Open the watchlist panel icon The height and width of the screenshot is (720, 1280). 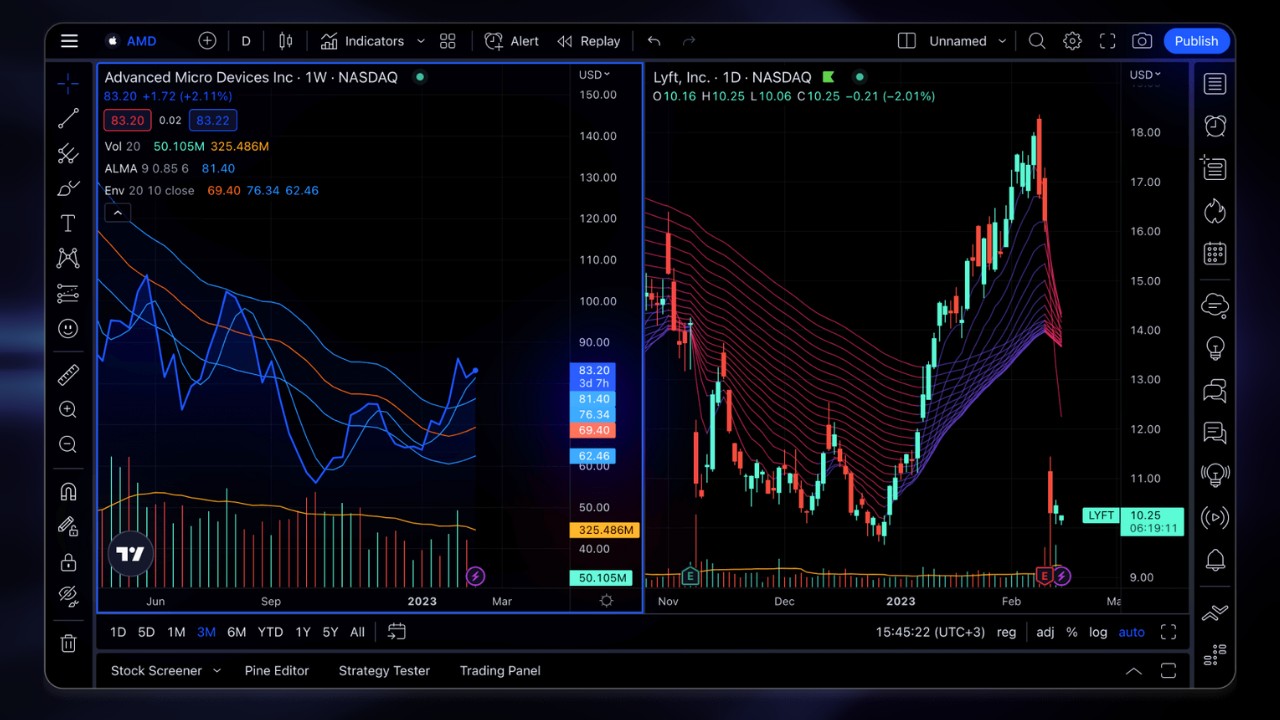[1215, 84]
